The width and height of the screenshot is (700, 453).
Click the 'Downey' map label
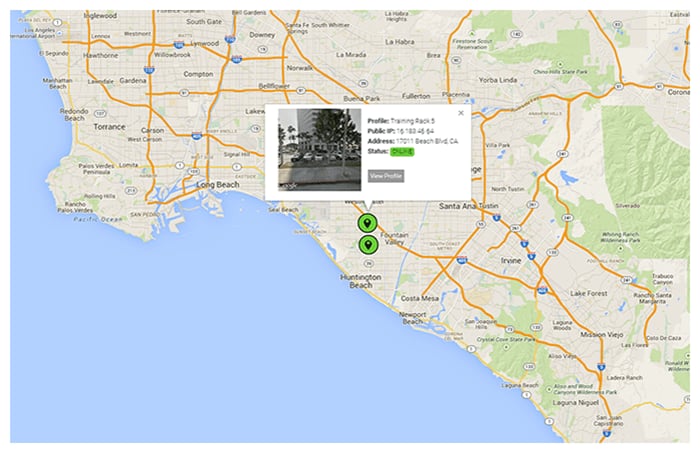coord(262,34)
